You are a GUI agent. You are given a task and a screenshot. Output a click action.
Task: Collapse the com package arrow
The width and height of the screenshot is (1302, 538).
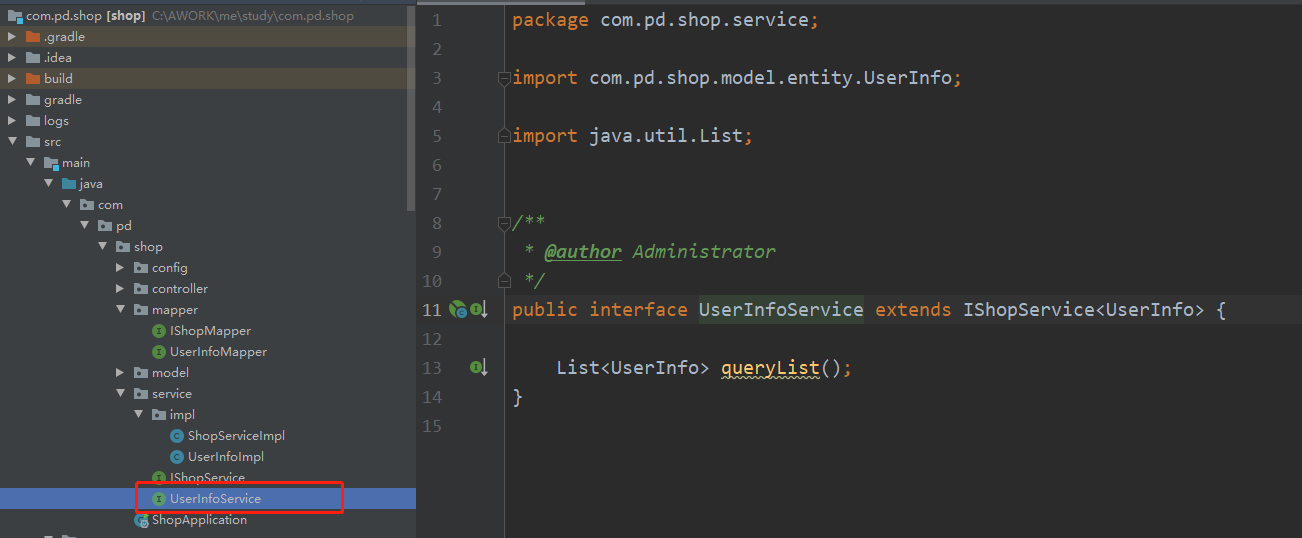pos(66,204)
